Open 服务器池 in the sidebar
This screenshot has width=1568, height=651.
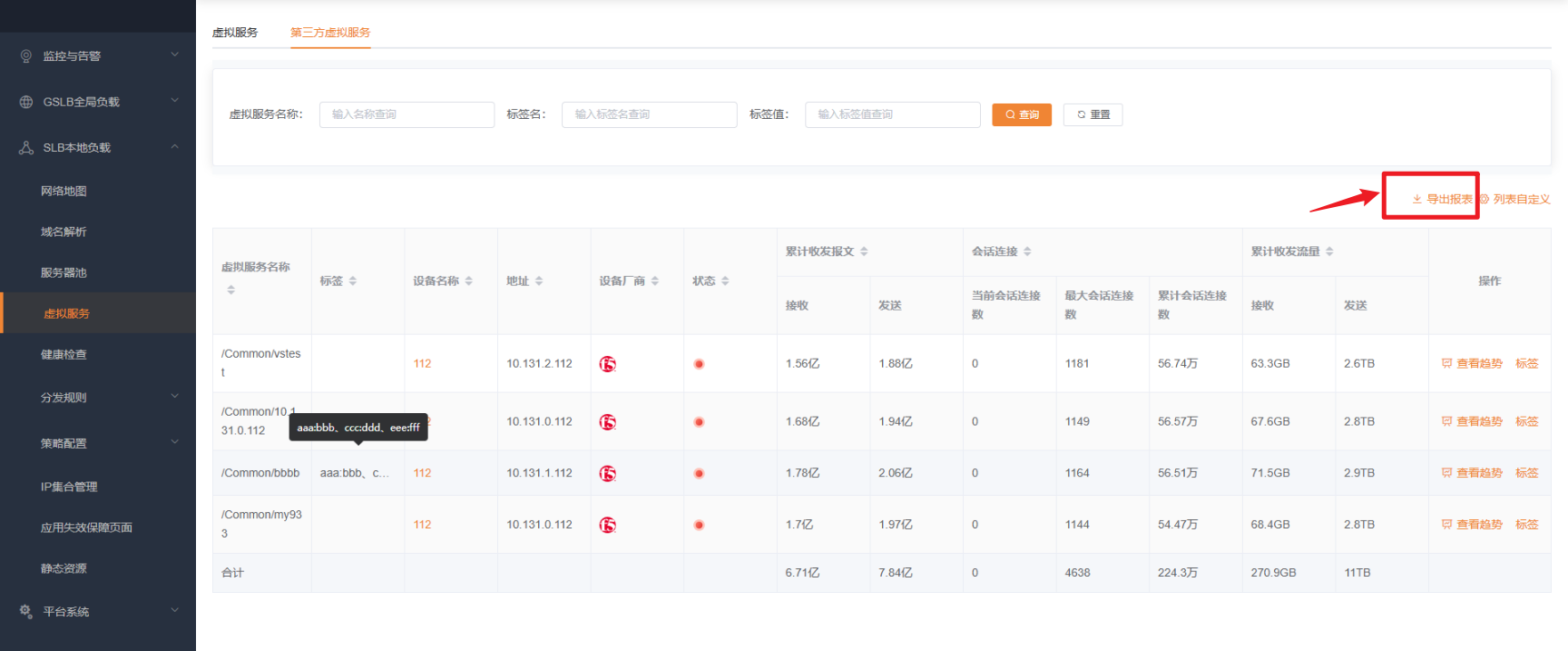point(64,273)
